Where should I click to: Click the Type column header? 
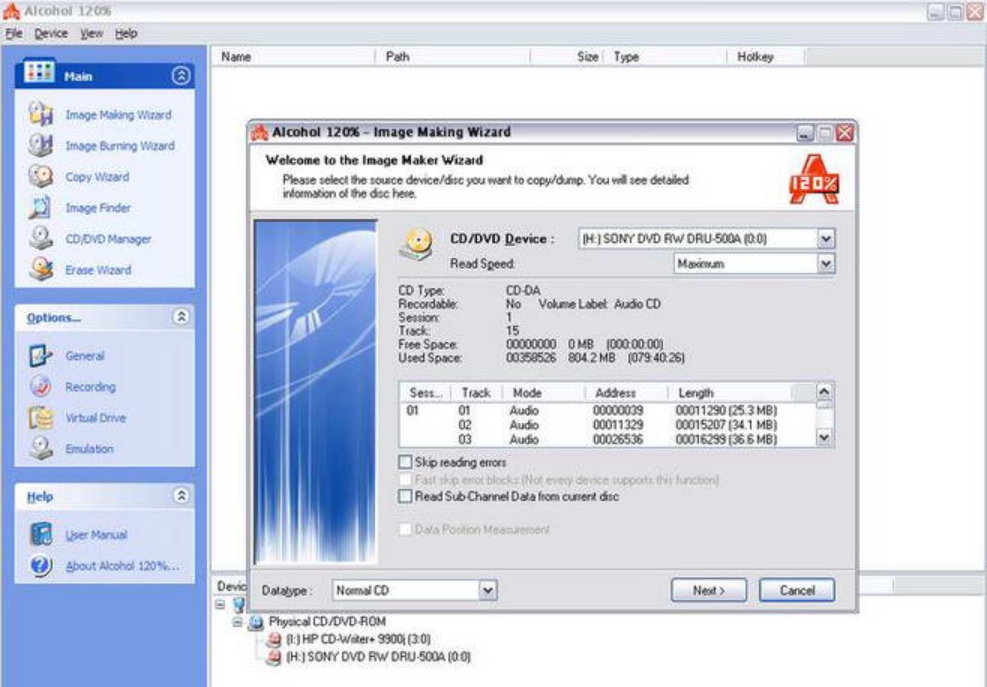[x=665, y=57]
